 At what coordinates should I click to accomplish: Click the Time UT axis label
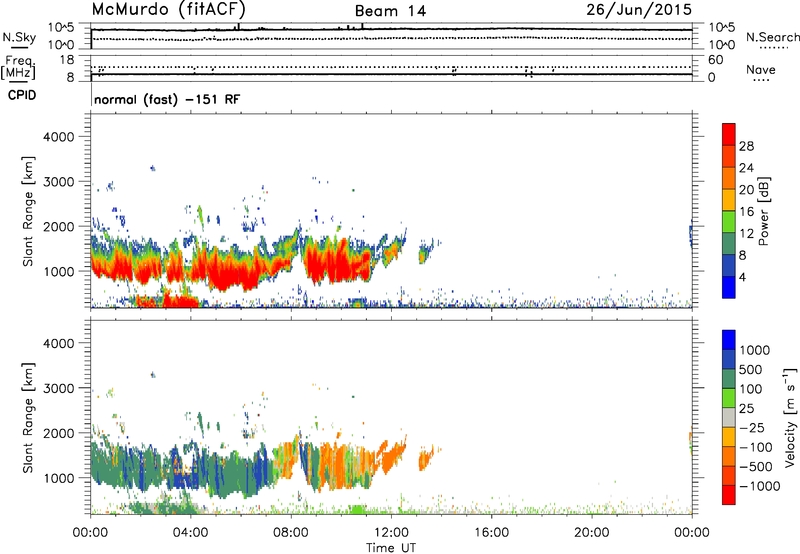(x=391, y=548)
